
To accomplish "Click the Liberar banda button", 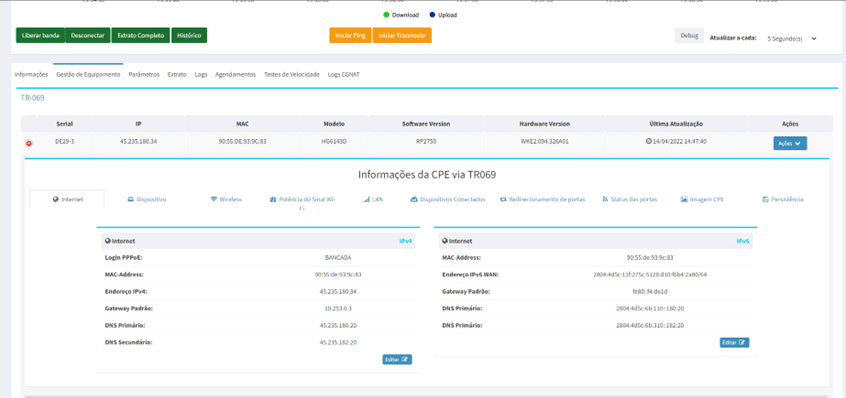I will (x=40, y=35).
